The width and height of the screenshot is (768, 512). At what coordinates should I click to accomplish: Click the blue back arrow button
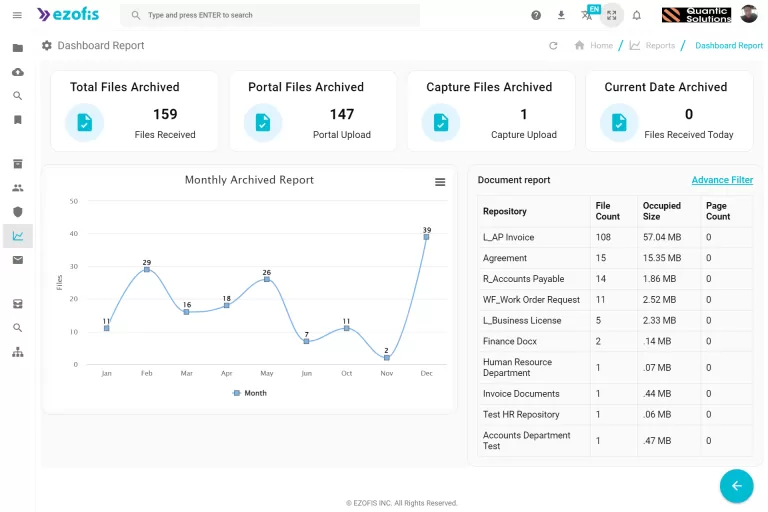pyautogui.click(x=736, y=485)
